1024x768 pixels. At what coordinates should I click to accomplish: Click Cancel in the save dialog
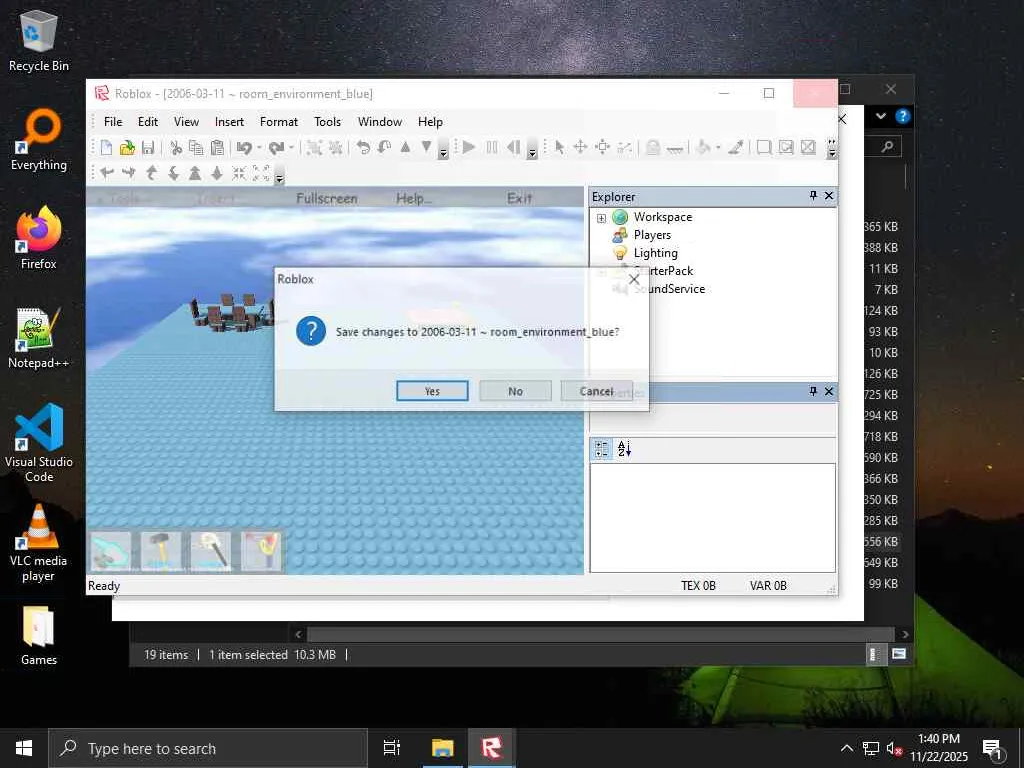(x=596, y=391)
